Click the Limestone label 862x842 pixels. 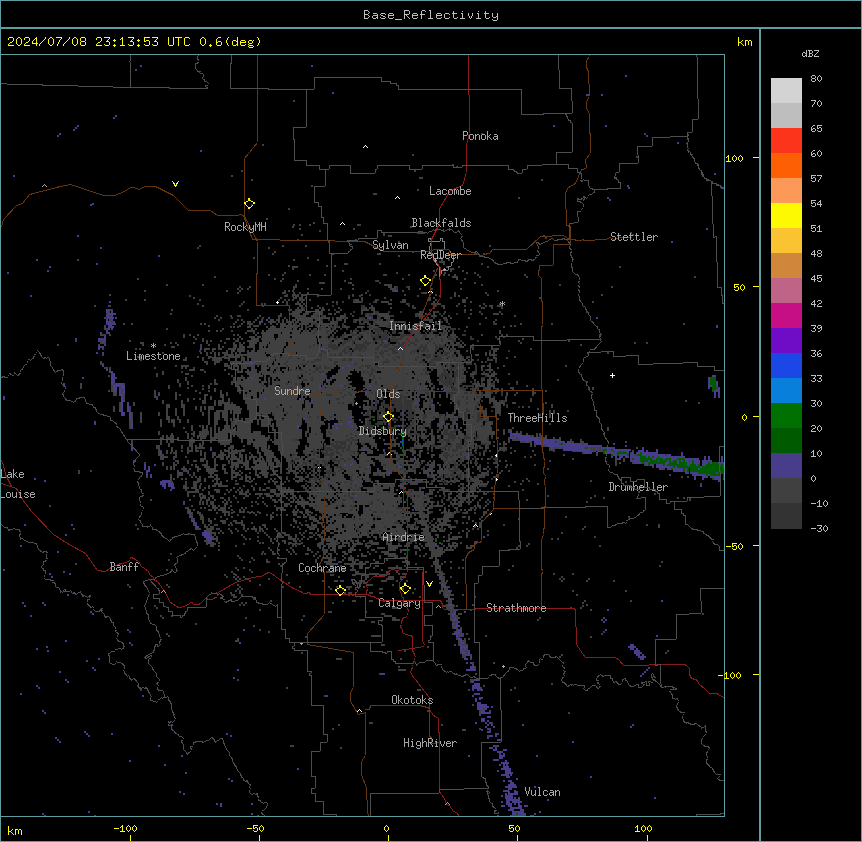click(x=153, y=356)
